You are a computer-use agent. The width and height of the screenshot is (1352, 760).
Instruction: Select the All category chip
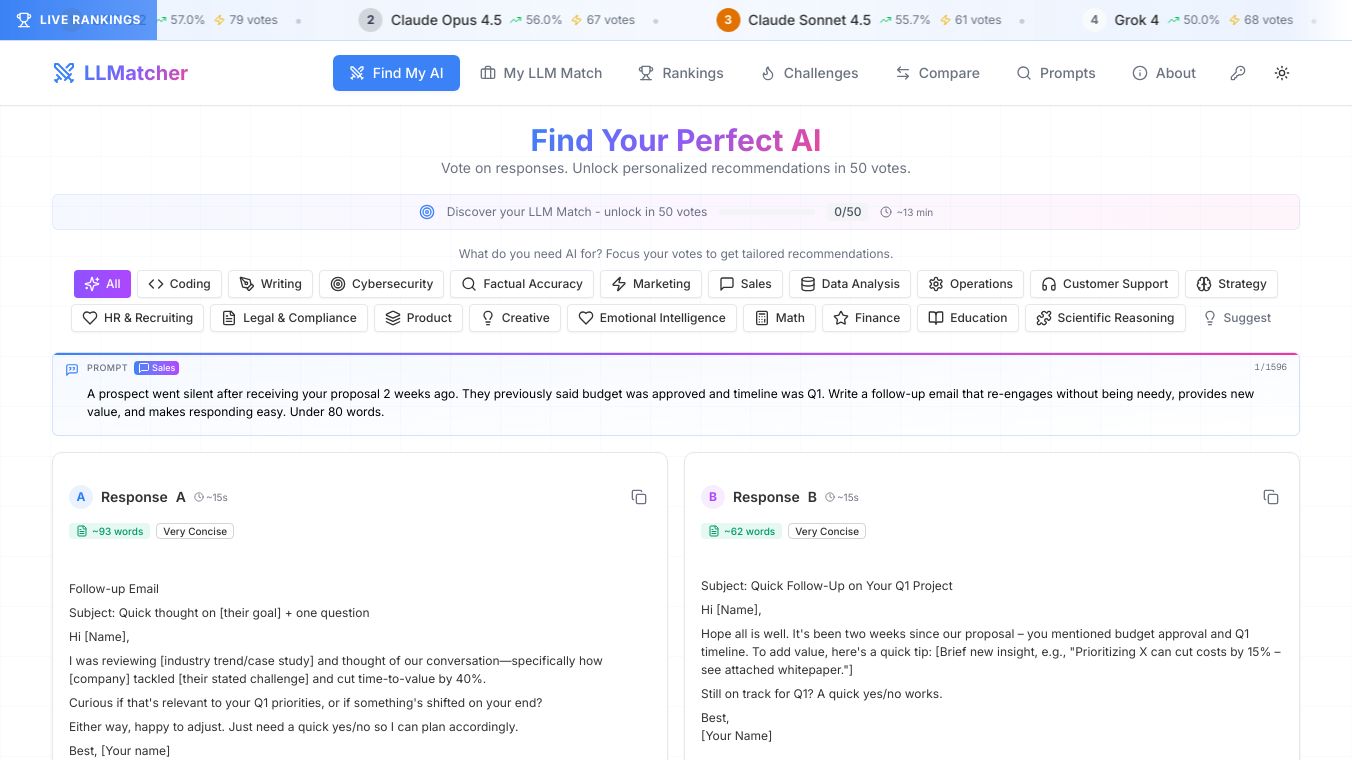102,284
